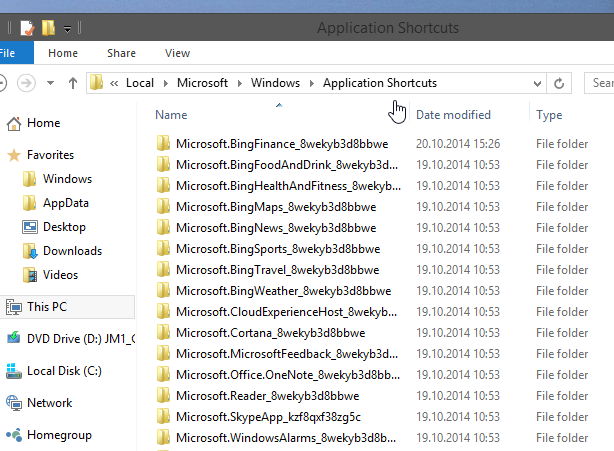The width and height of the screenshot is (614, 451).
Task: Navigate to Local in breadcrumb
Action: [x=140, y=83]
